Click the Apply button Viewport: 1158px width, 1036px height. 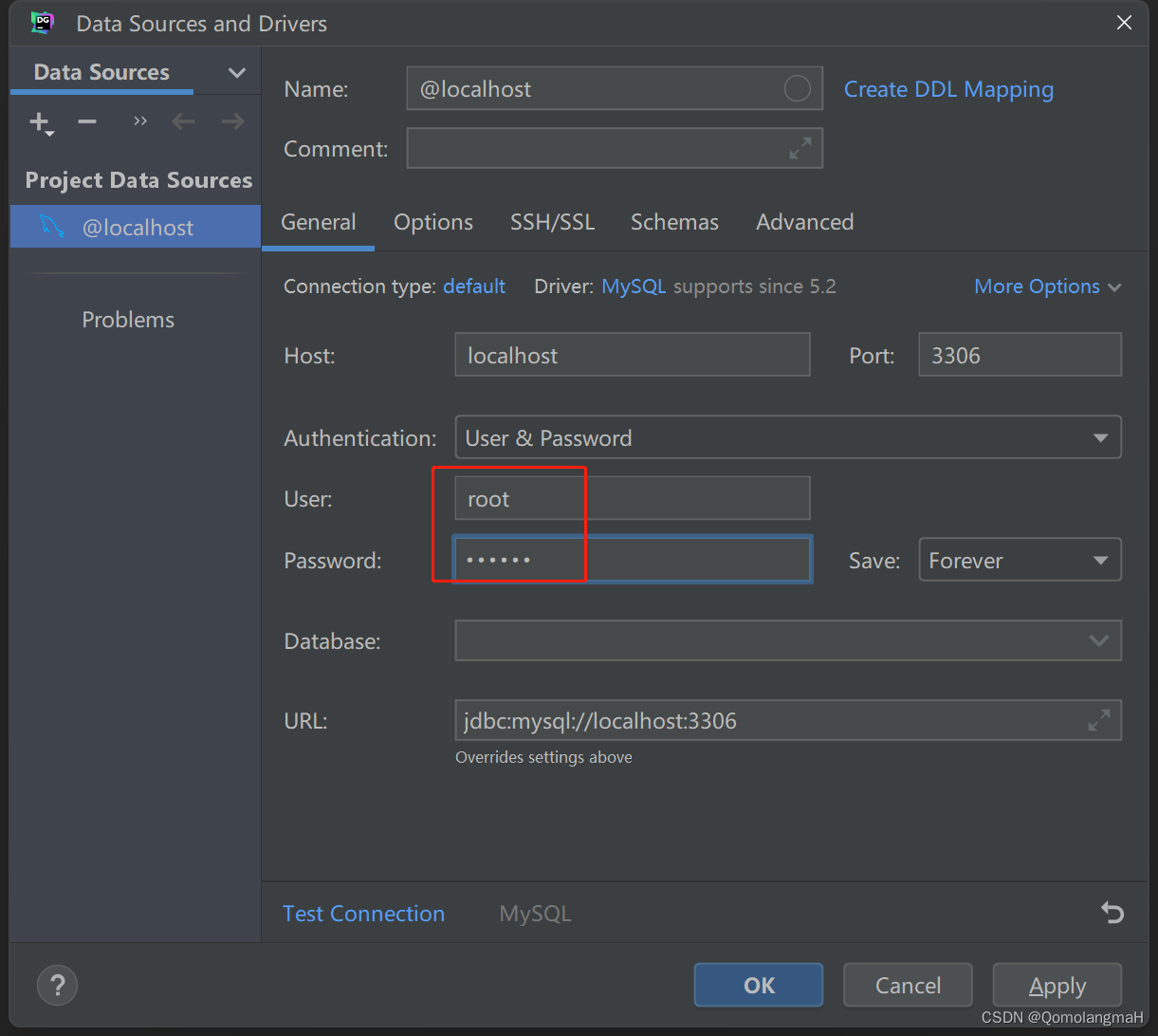pos(1057,985)
